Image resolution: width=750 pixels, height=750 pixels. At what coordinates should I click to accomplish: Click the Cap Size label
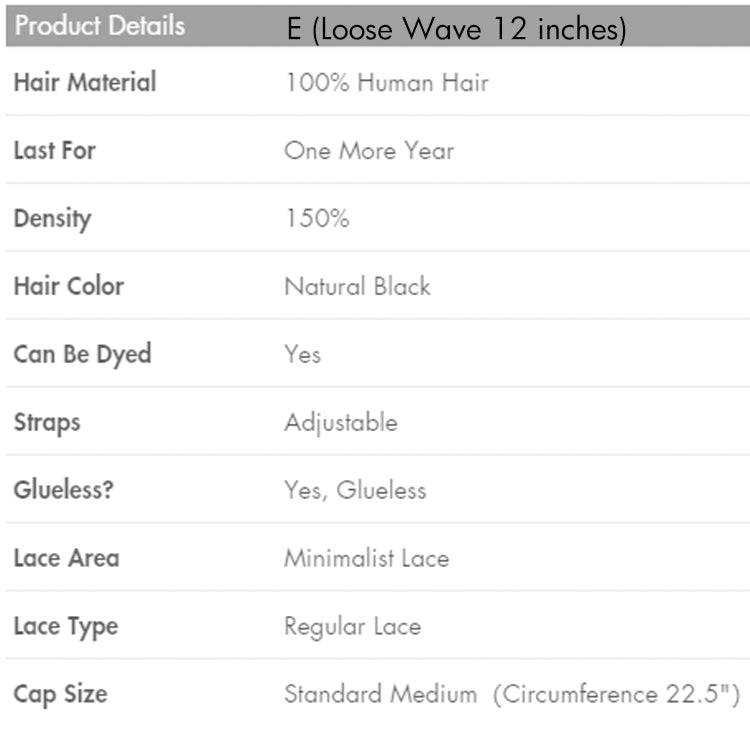pyautogui.click(x=60, y=694)
